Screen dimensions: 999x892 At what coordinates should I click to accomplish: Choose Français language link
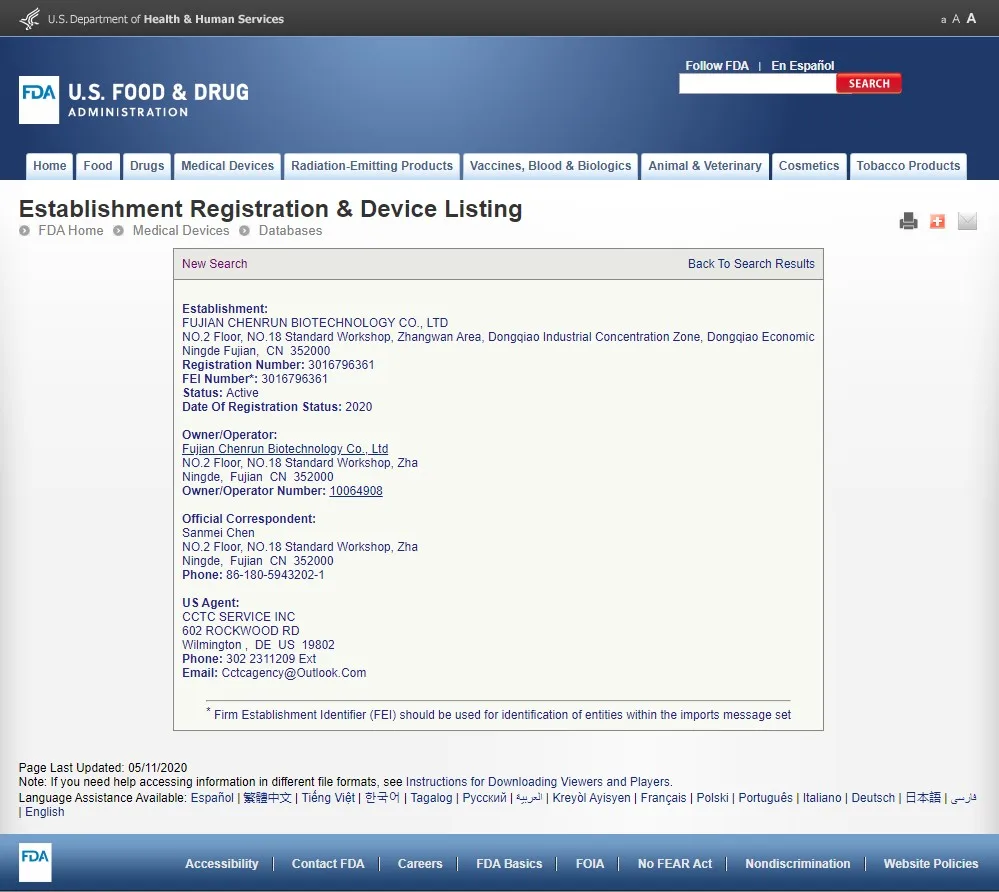663,798
